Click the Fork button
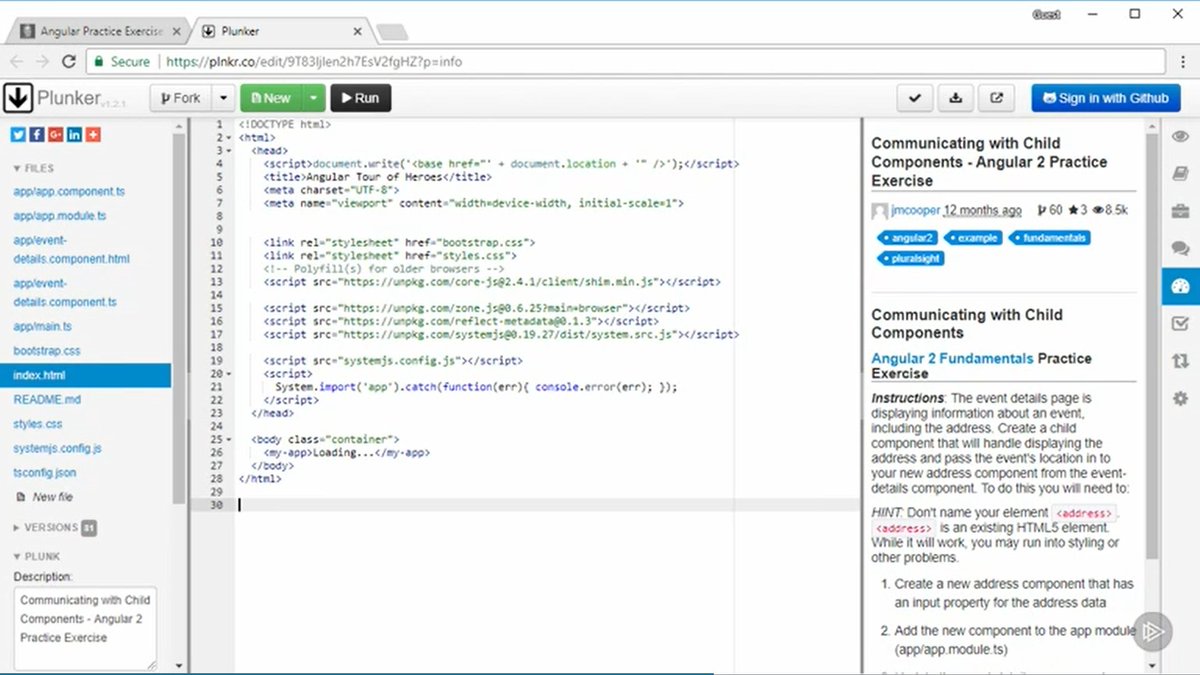Screen dimensions: 1200x675 (181, 98)
